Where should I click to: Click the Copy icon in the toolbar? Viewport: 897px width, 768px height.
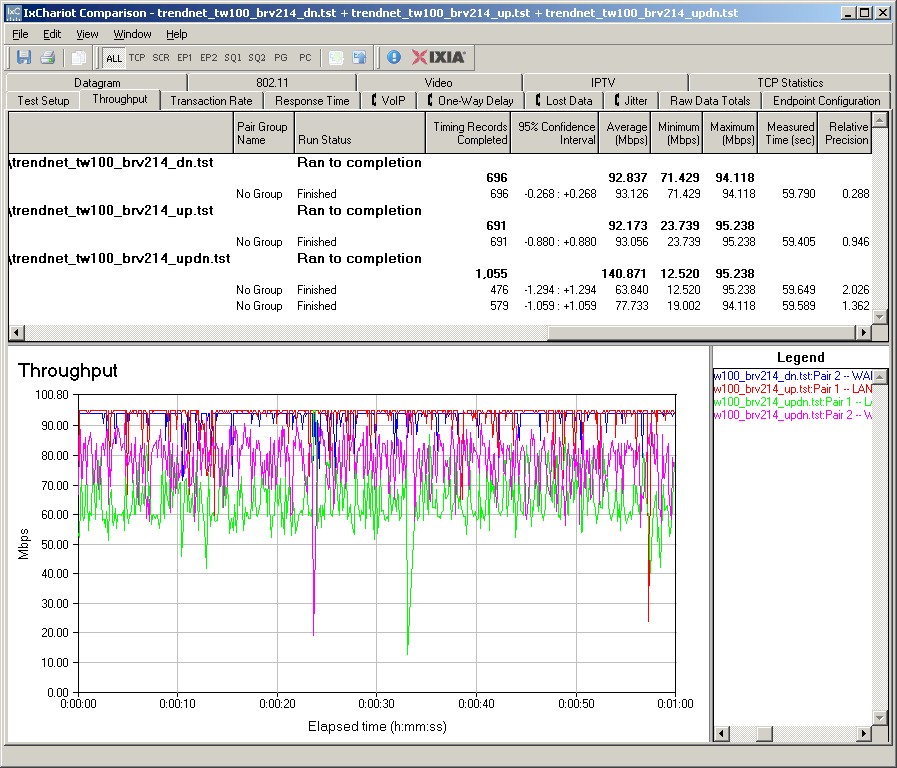(x=78, y=57)
